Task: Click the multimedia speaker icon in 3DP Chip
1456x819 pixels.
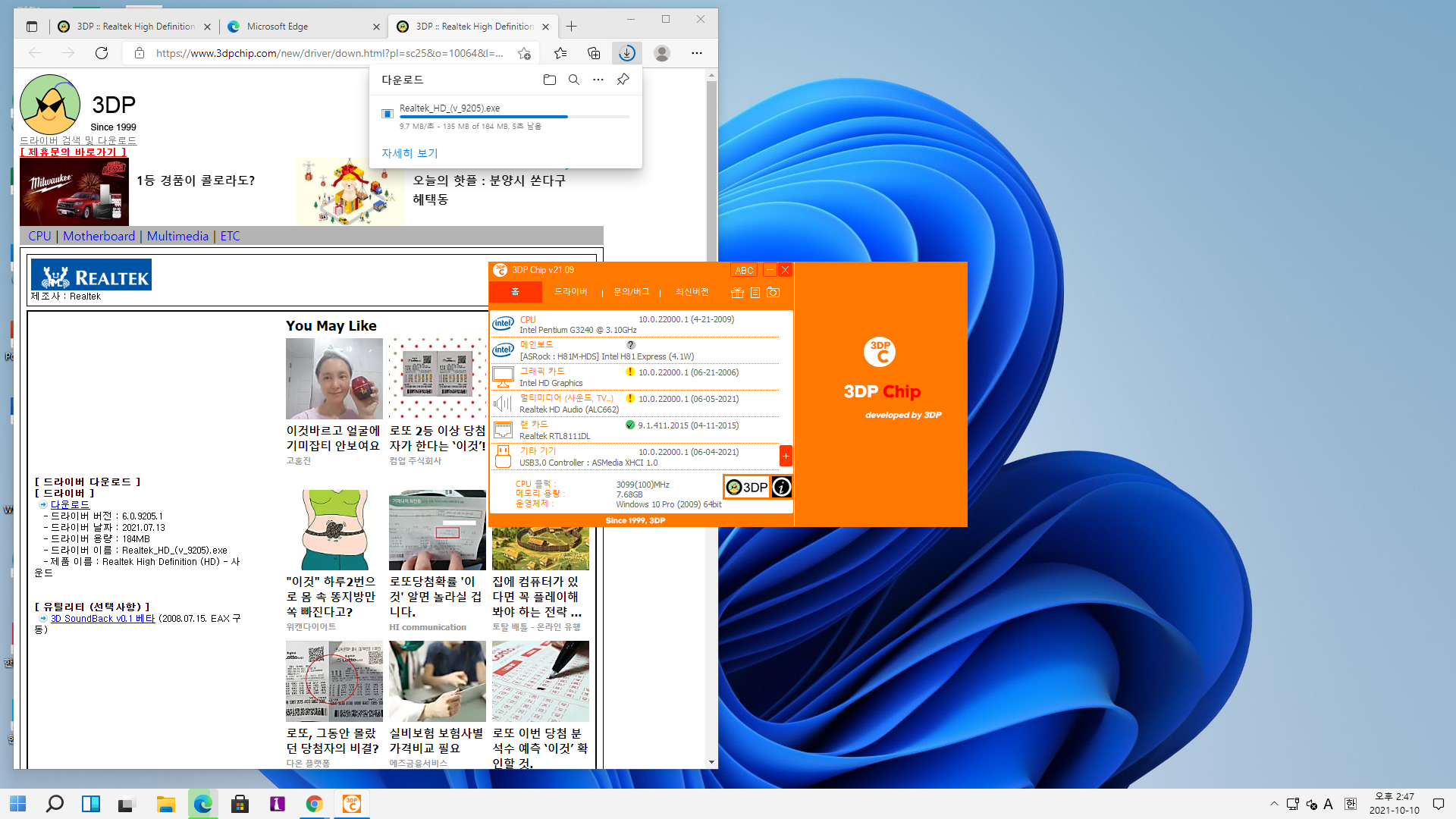Action: (x=503, y=403)
